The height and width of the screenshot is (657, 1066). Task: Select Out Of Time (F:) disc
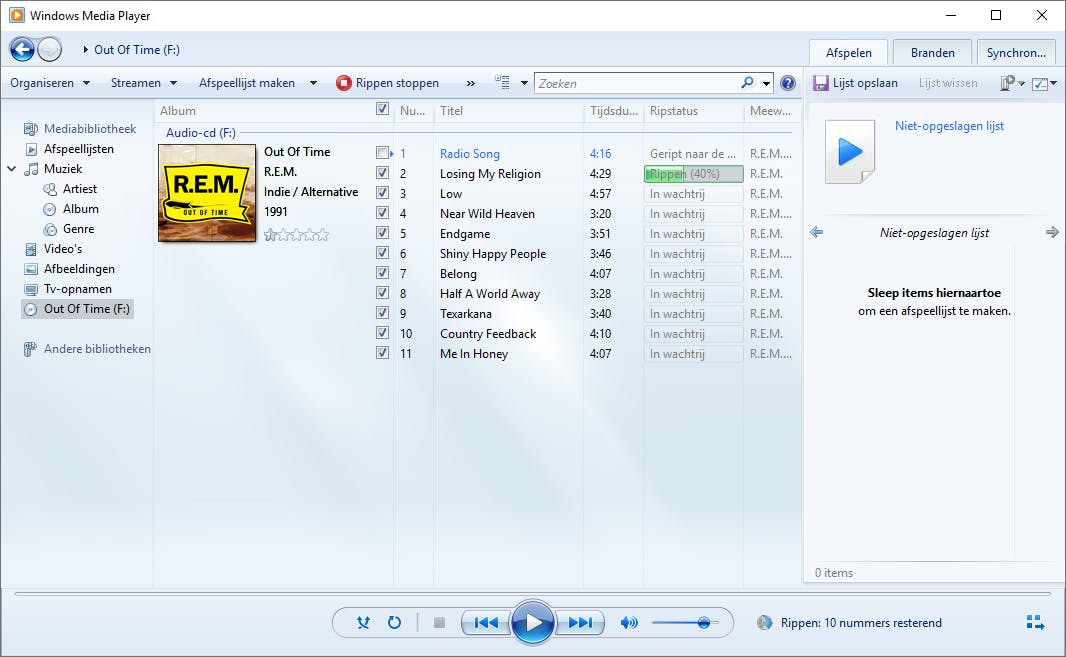[78, 309]
